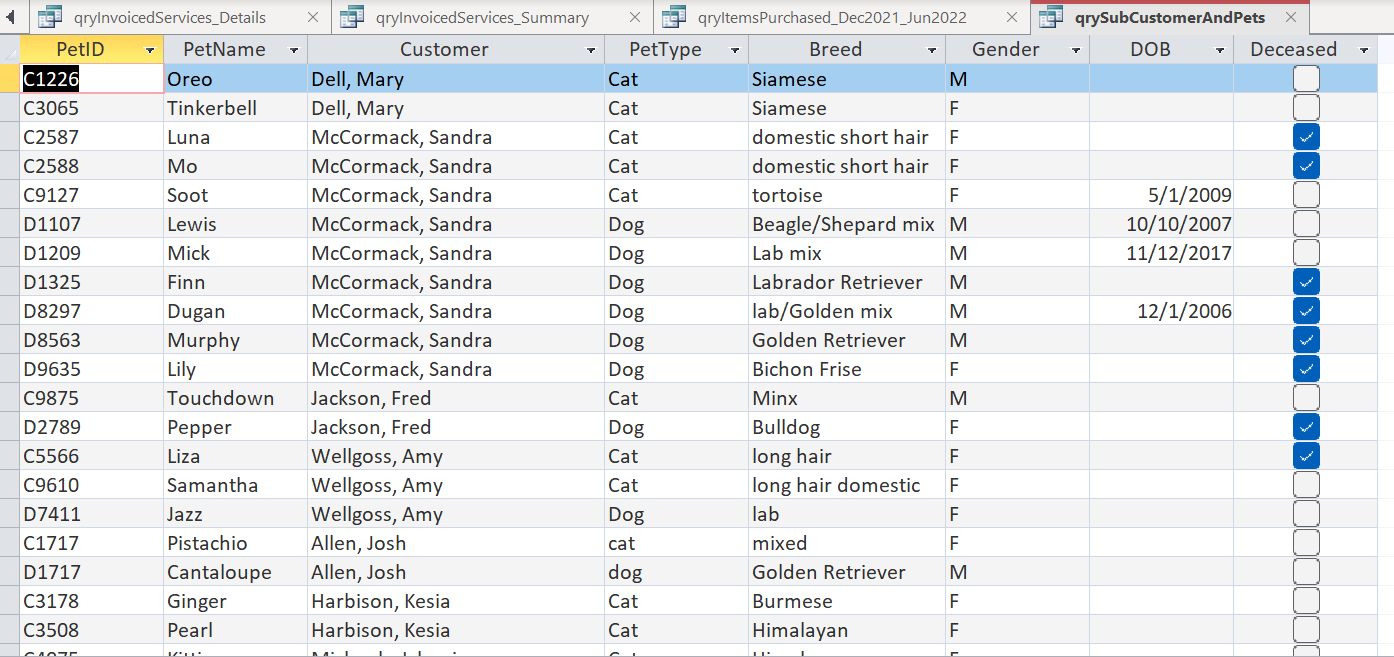1394x657 pixels.
Task: Click the select-all corner above the row selectors
Action: pyautogui.click(x=9, y=49)
